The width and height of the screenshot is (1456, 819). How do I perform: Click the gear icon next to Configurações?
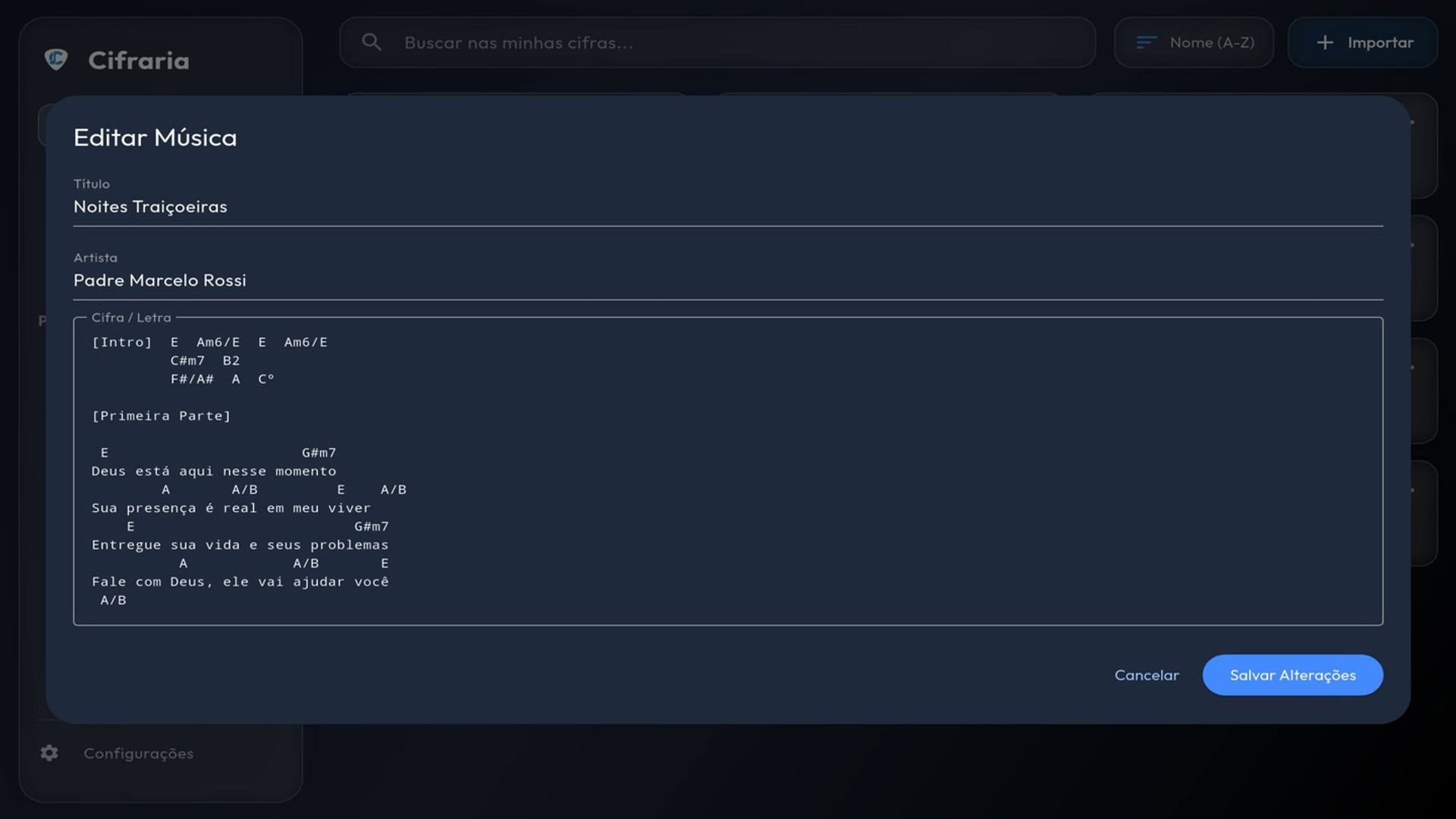click(49, 752)
